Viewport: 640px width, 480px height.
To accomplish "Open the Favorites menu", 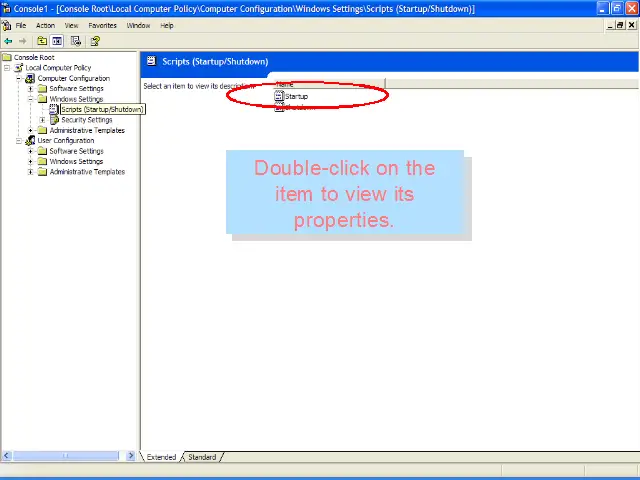I will [102, 25].
